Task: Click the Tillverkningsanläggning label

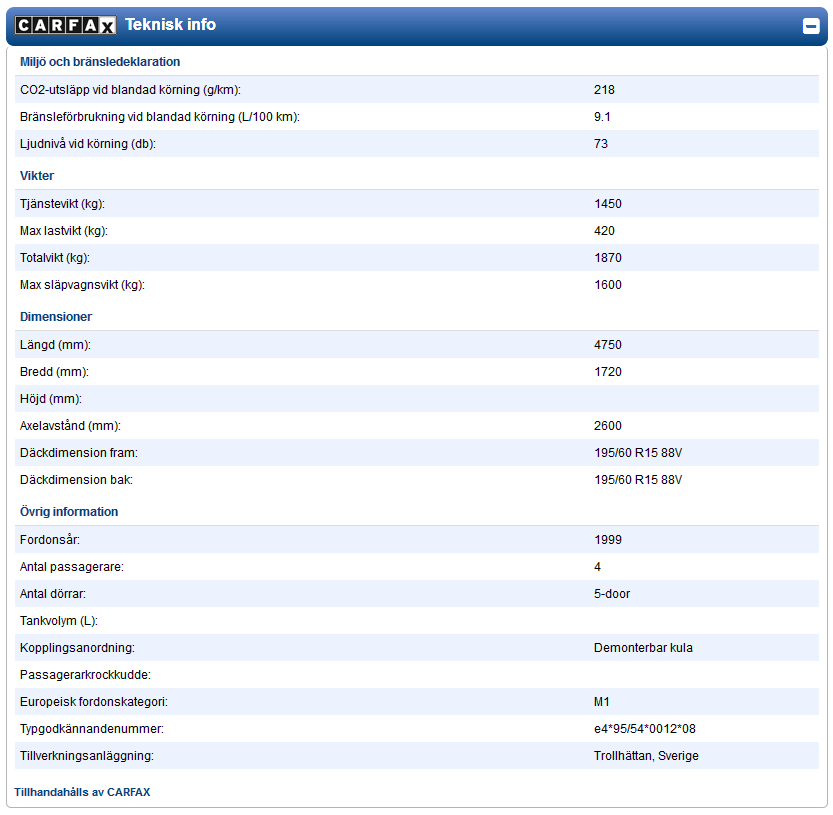Action: (x=87, y=757)
